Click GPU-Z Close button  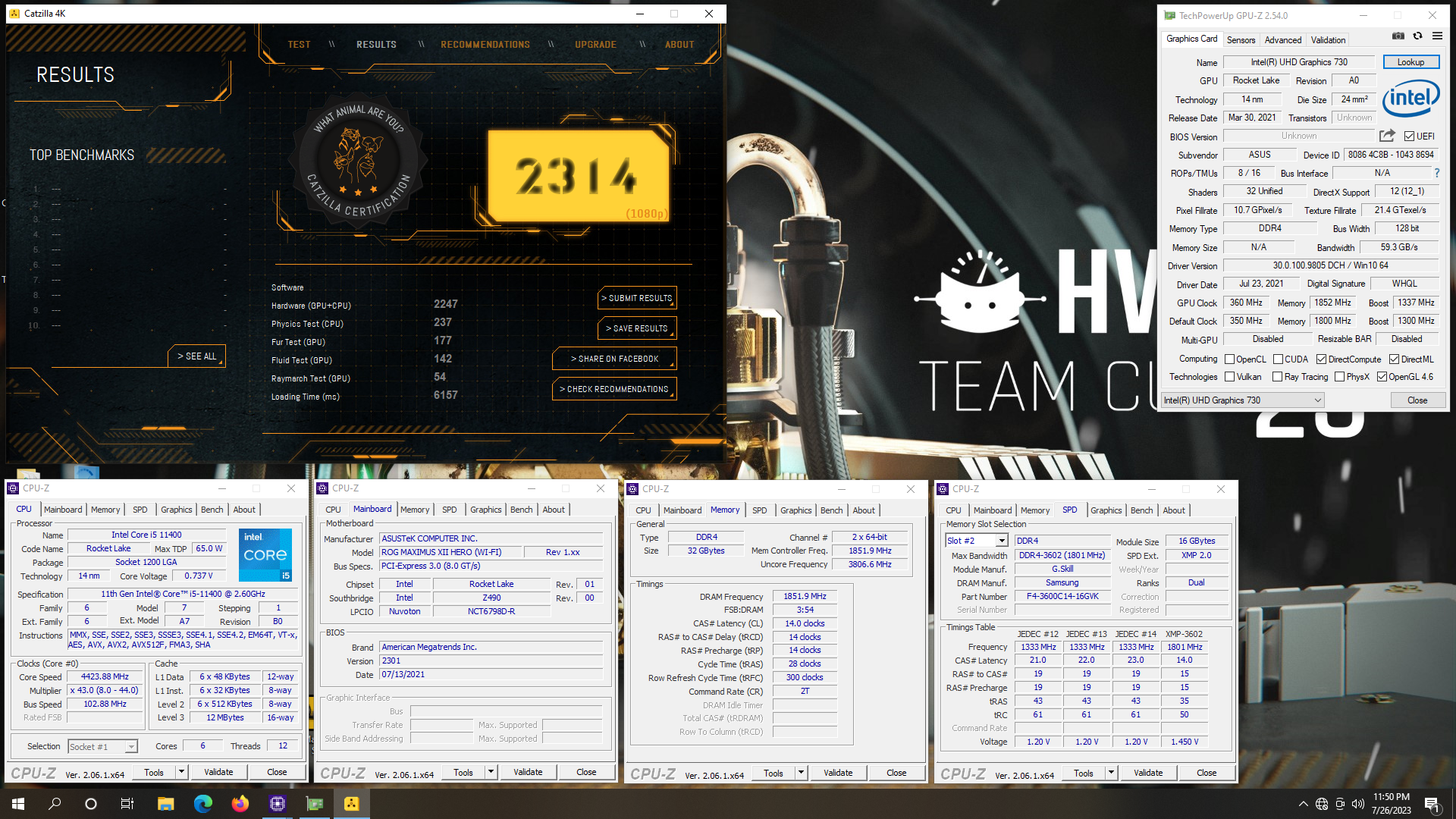coord(1417,400)
